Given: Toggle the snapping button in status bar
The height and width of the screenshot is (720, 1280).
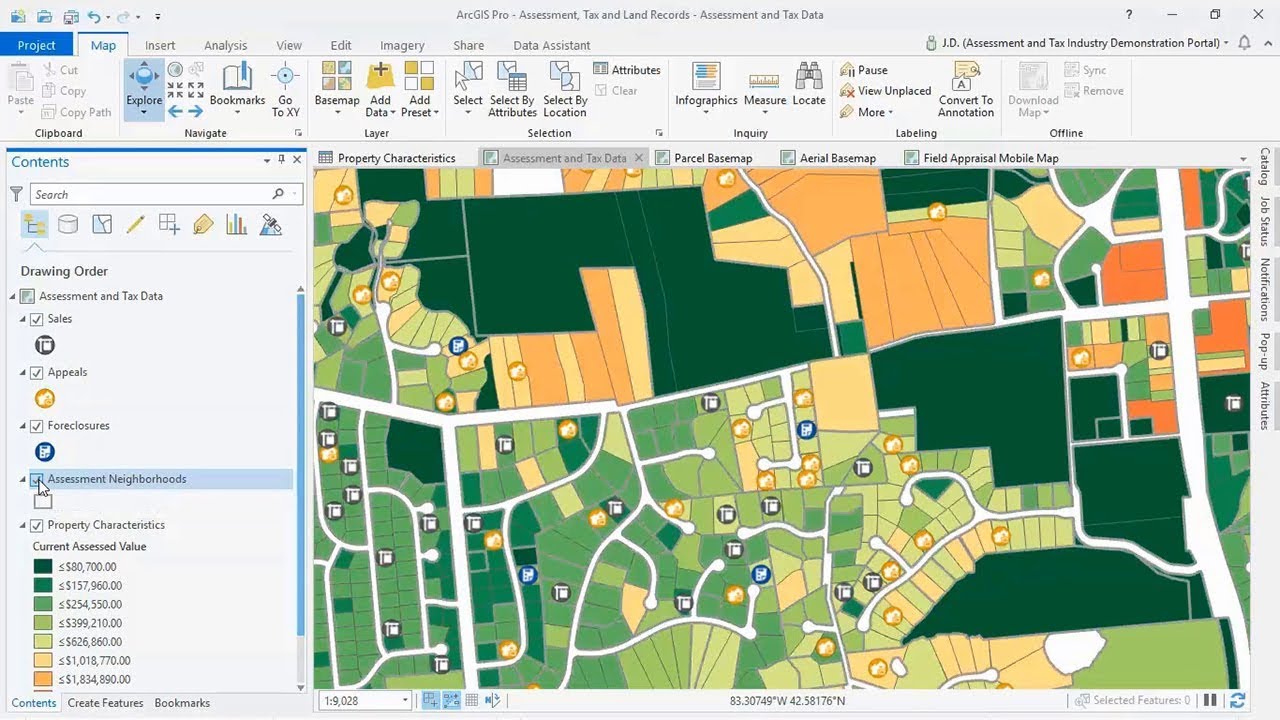Looking at the screenshot, I should (430, 701).
